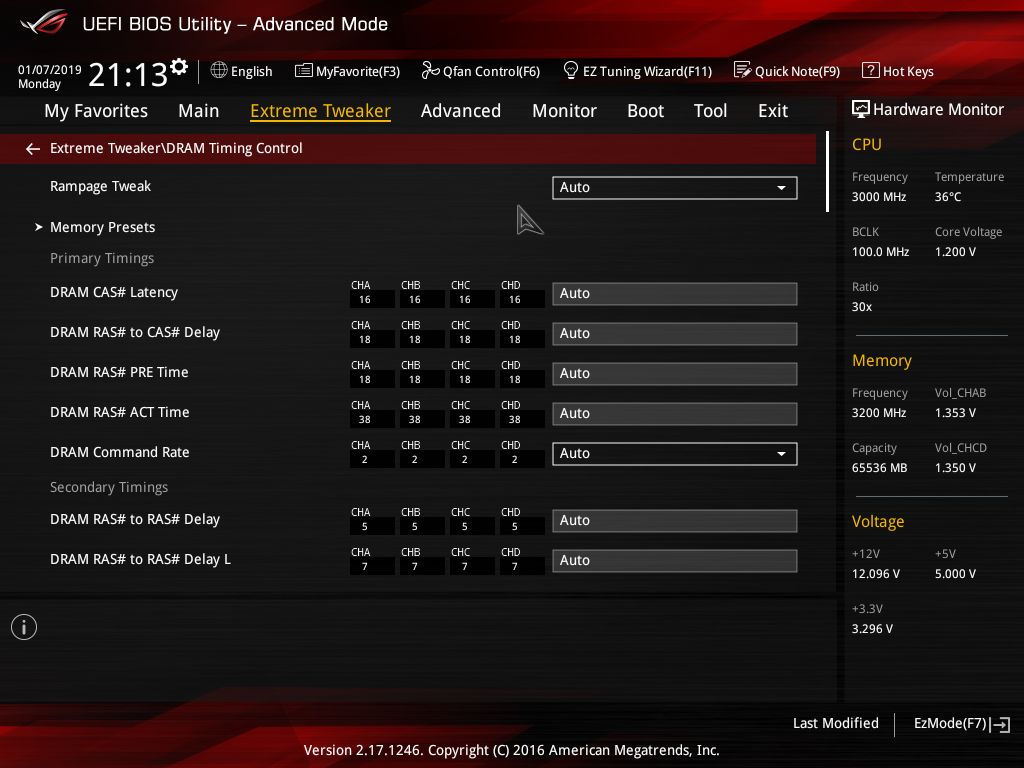Click the Primary Timings heading
1024x768 pixels.
(102, 258)
